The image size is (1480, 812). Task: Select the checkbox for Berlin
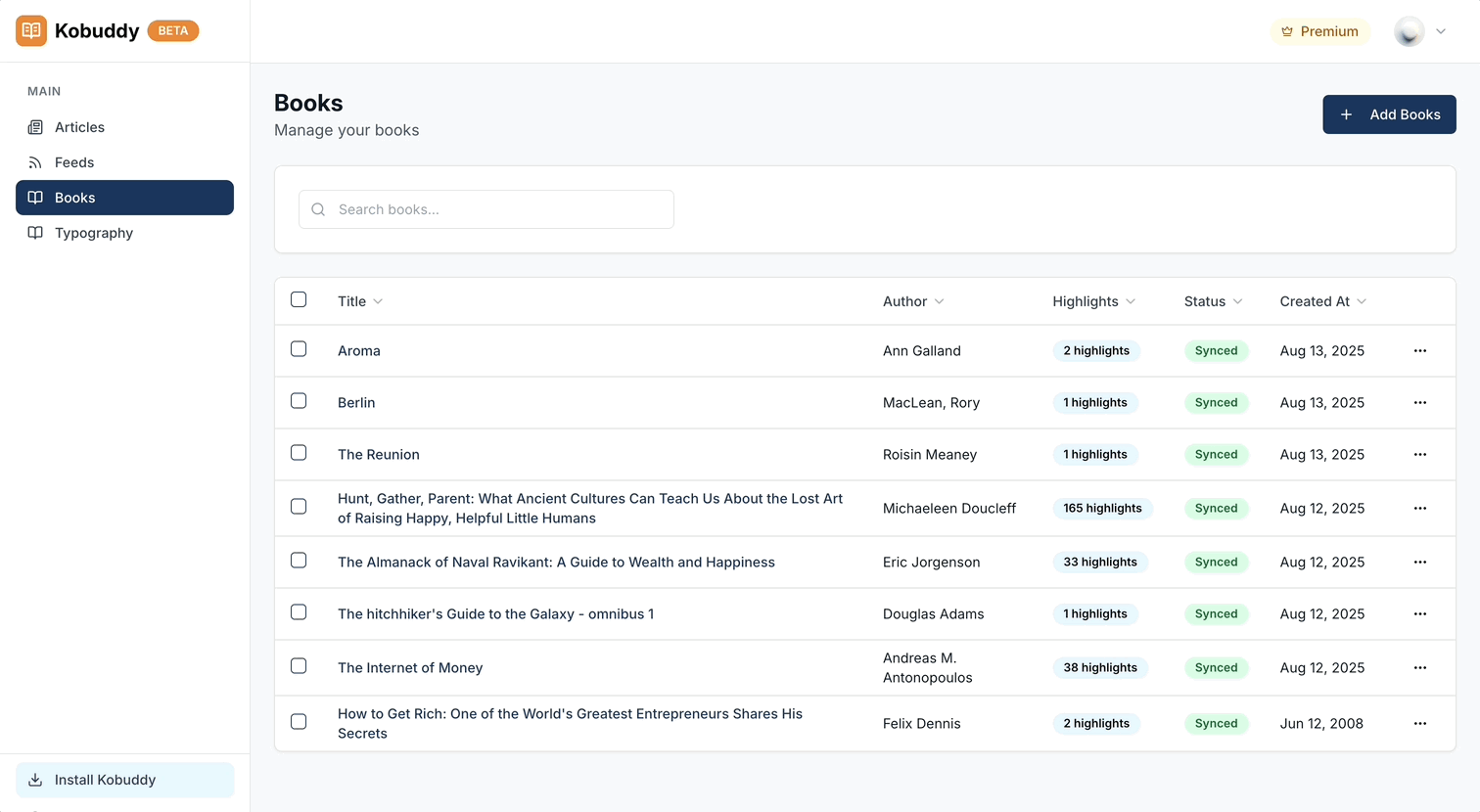[299, 401]
